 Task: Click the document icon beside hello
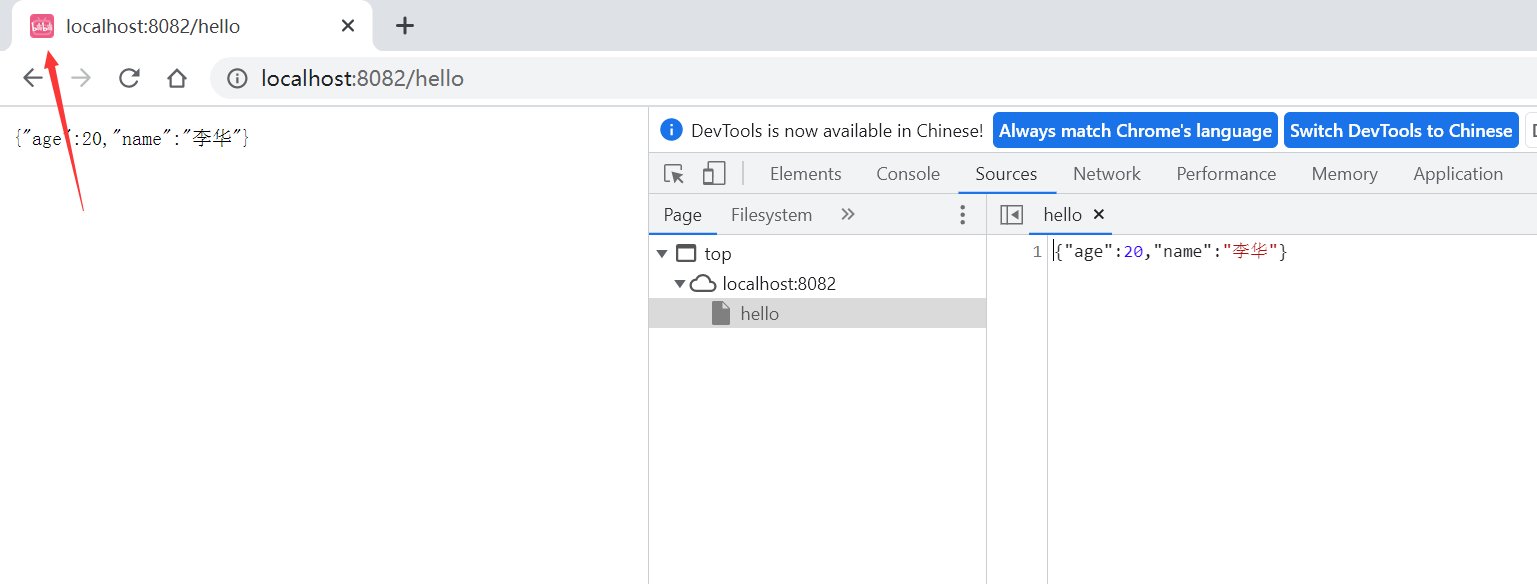721,313
